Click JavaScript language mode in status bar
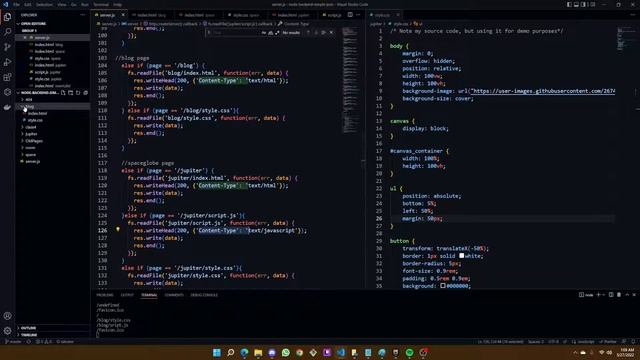 coord(586,342)
